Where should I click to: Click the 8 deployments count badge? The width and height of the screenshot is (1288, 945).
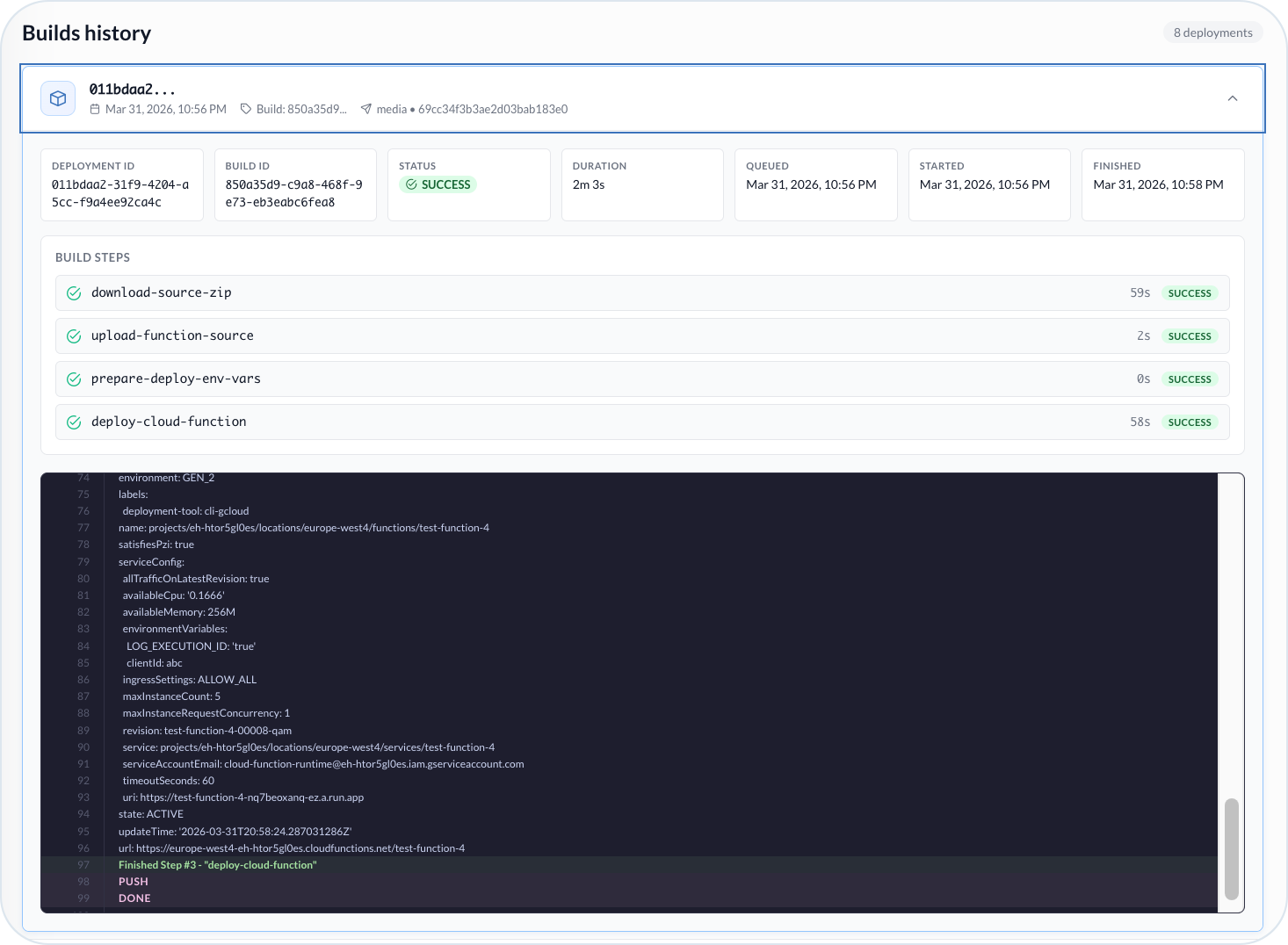(x=1212, y=32)
